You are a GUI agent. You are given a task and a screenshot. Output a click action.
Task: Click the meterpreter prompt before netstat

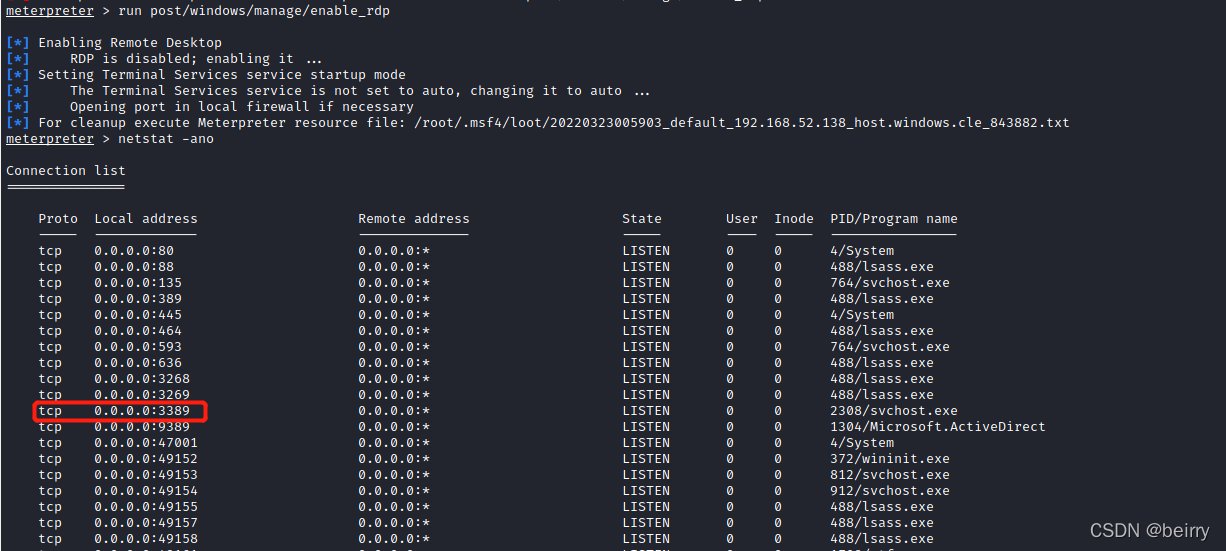tap(50, 138)
